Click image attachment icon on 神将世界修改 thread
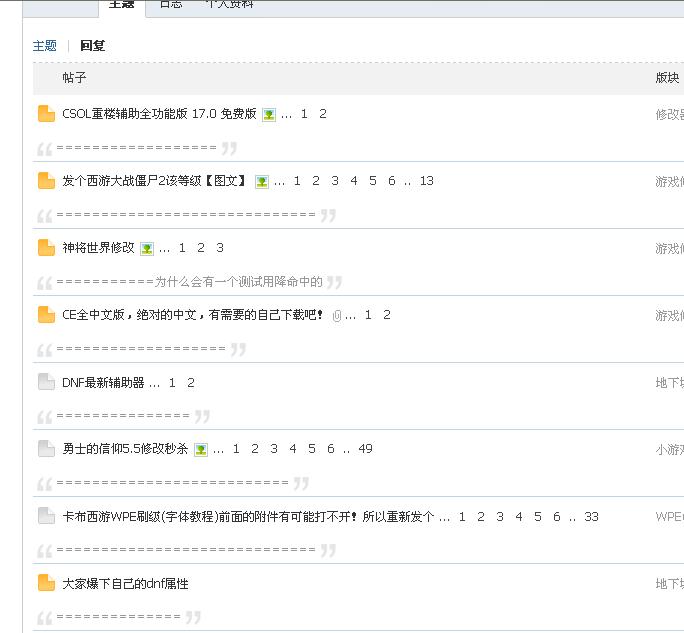 [147, 249]
